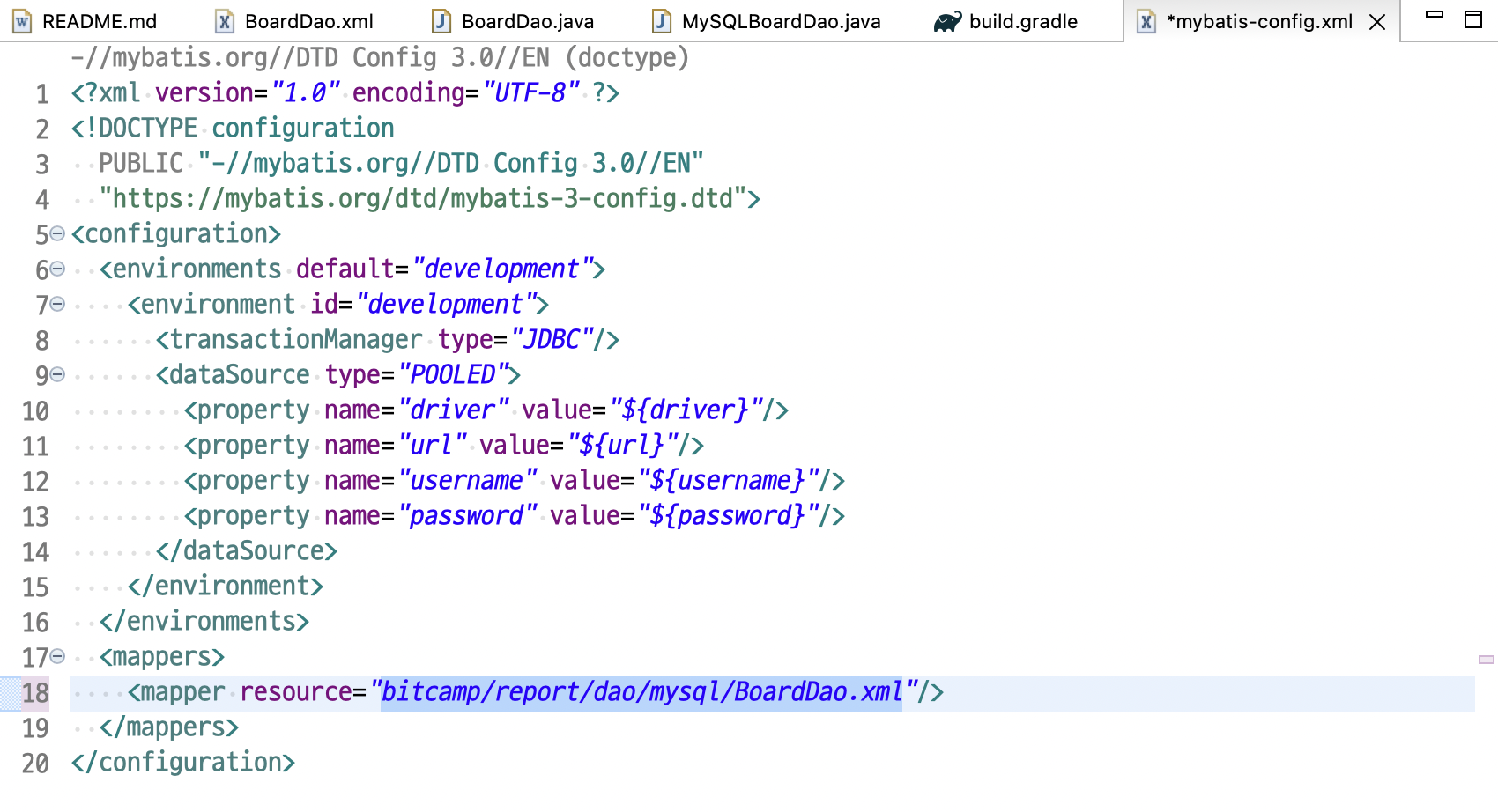
Task: Collapse the environments element on line 6
Action: tap(57, 269)
